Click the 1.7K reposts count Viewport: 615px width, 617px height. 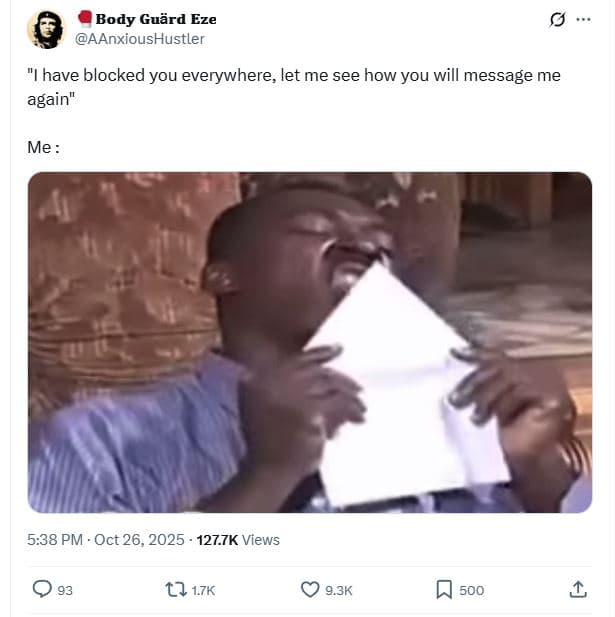coord(203,590)
